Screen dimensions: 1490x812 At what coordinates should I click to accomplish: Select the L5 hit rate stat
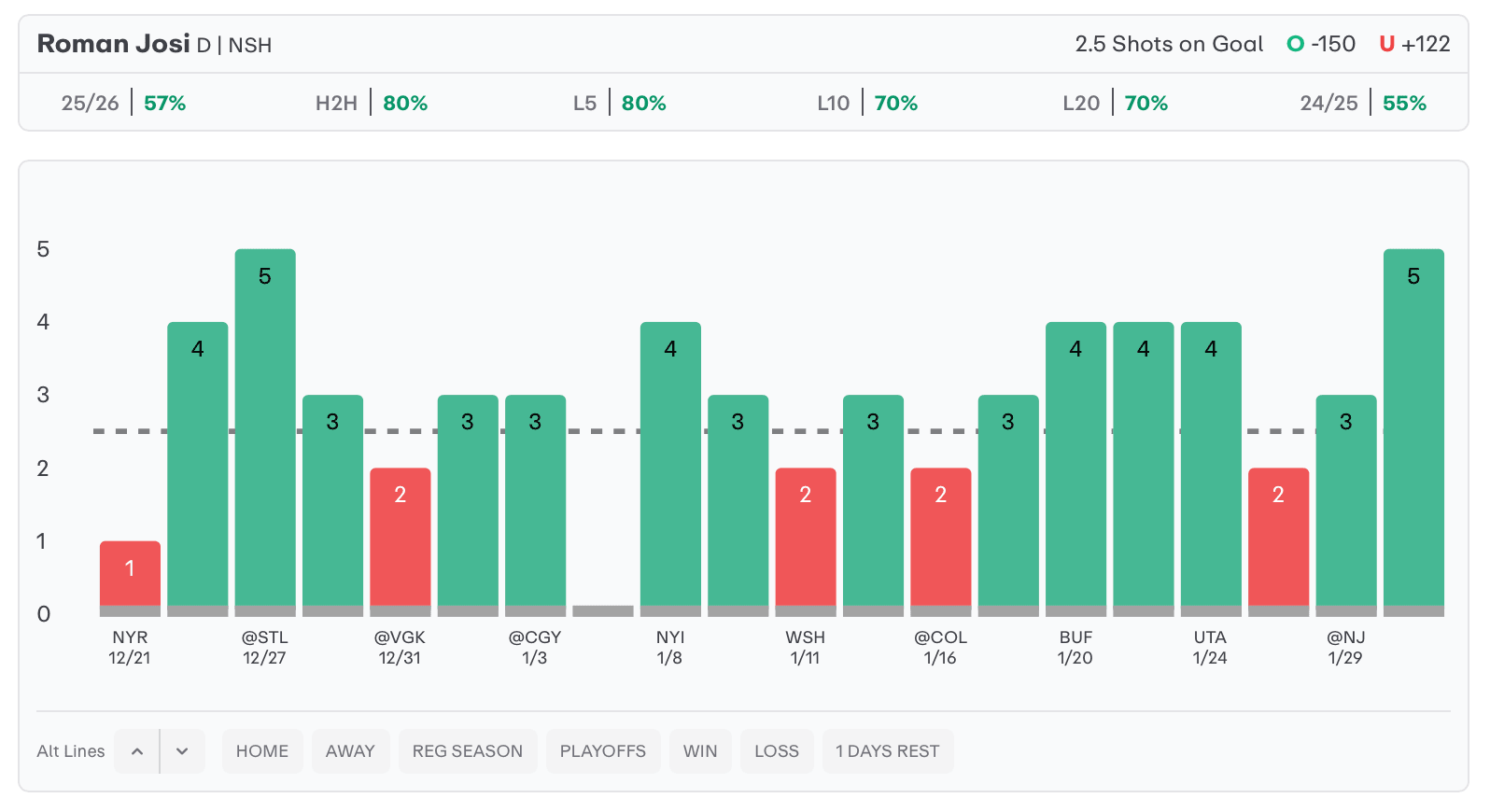619,103
